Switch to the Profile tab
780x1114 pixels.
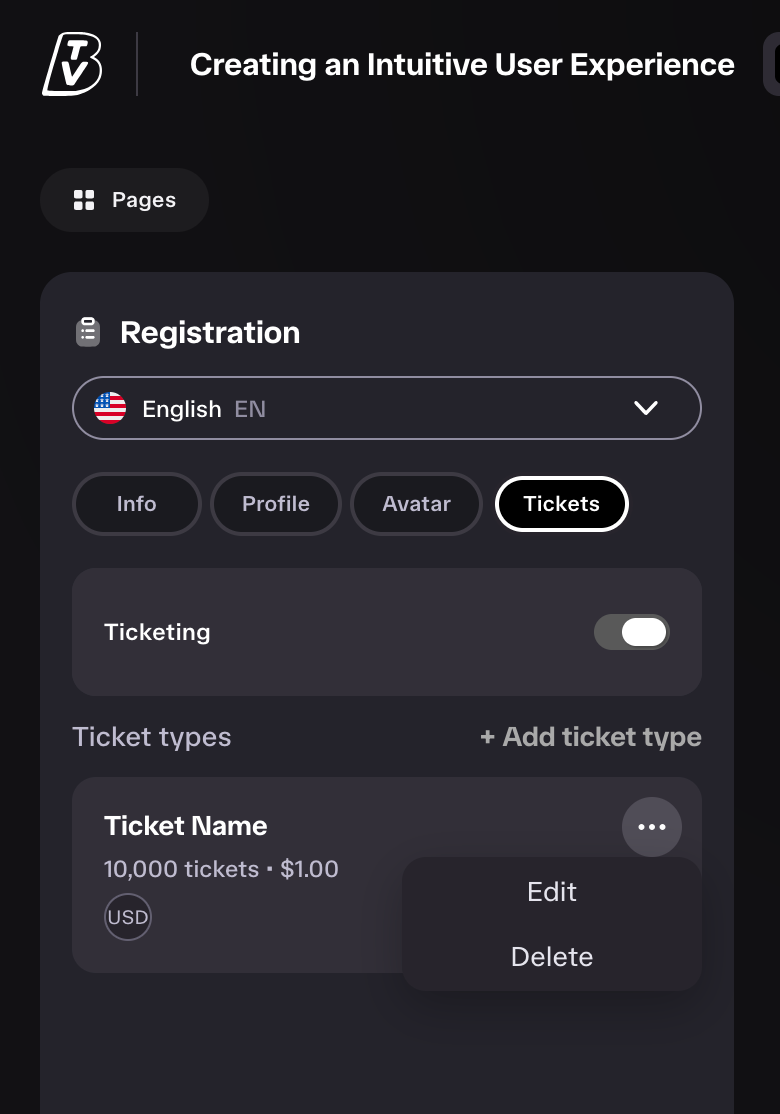276,504
